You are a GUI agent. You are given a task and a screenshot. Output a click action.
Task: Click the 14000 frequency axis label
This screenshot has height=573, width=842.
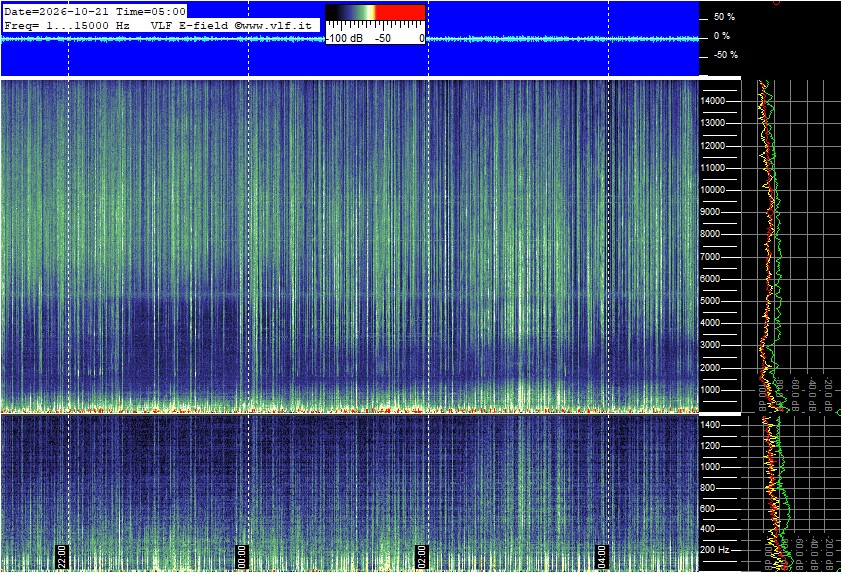point(712,101)
